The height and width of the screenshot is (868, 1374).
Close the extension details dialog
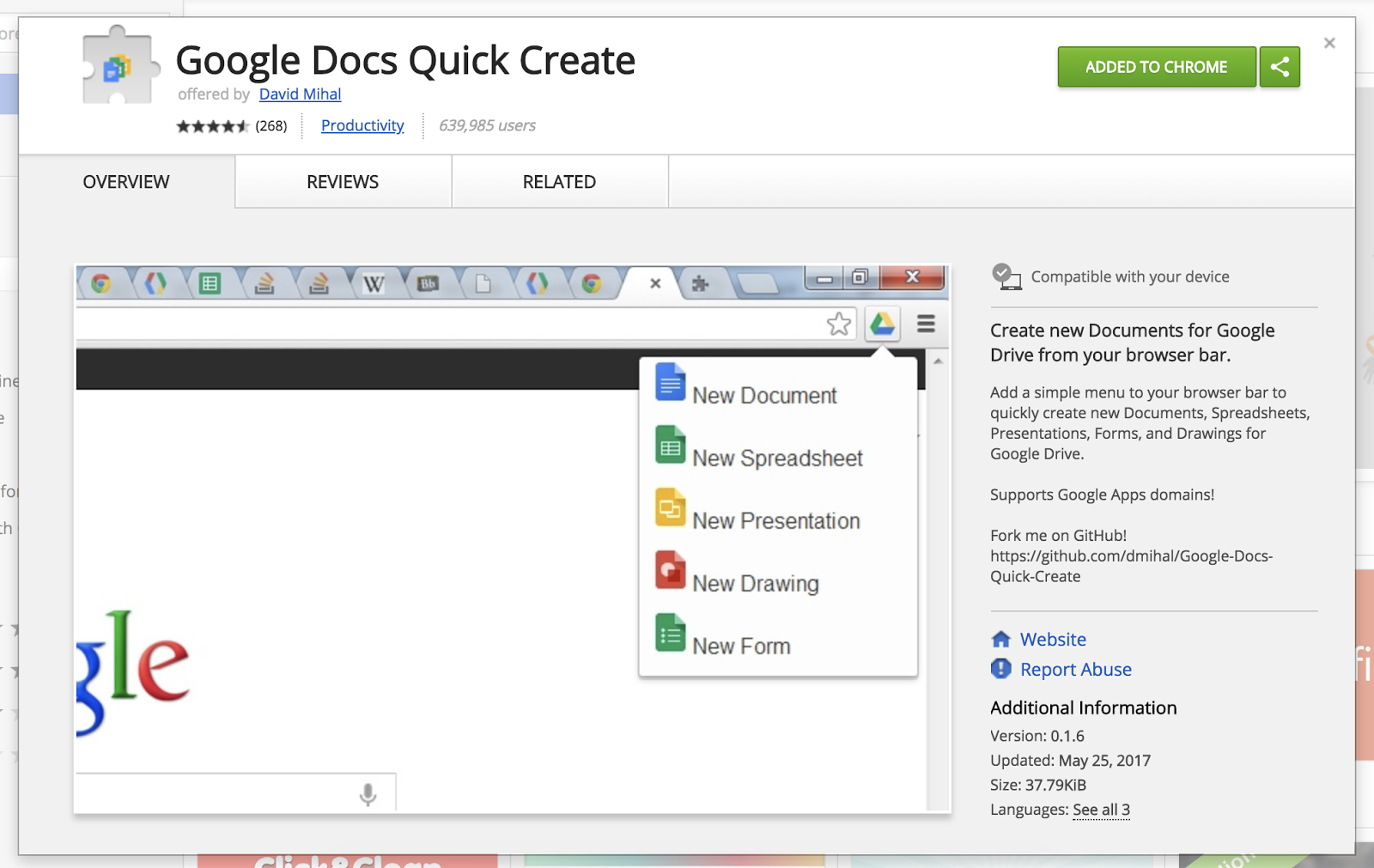1329,43
